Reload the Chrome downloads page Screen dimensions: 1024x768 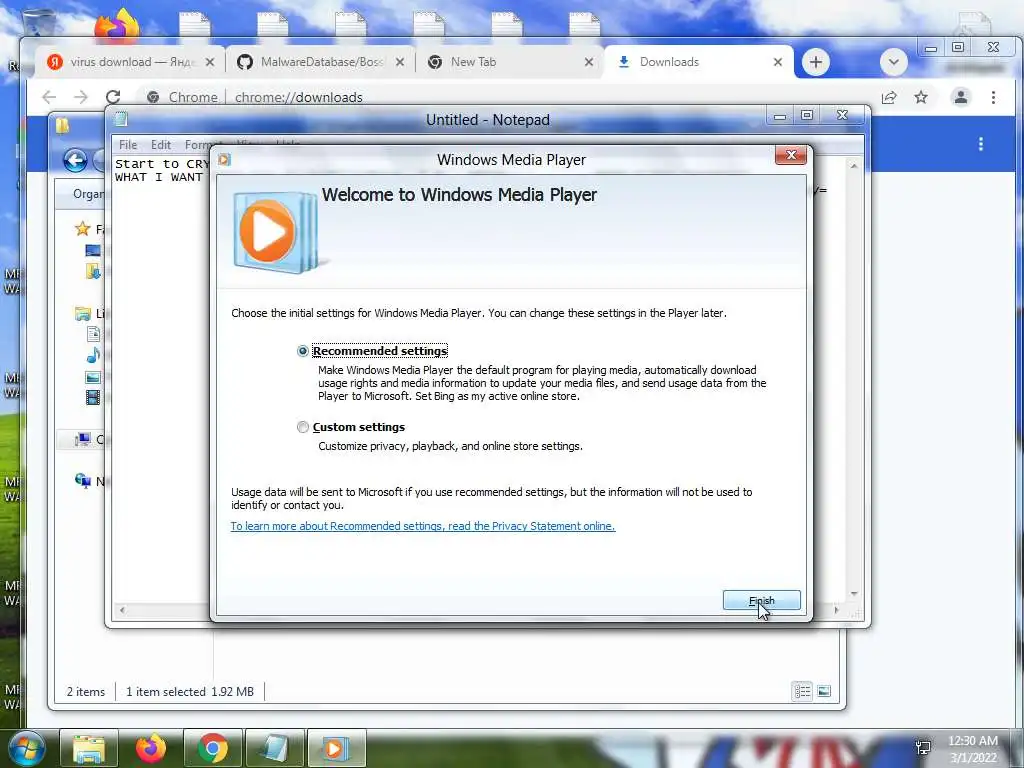(113, 97)
